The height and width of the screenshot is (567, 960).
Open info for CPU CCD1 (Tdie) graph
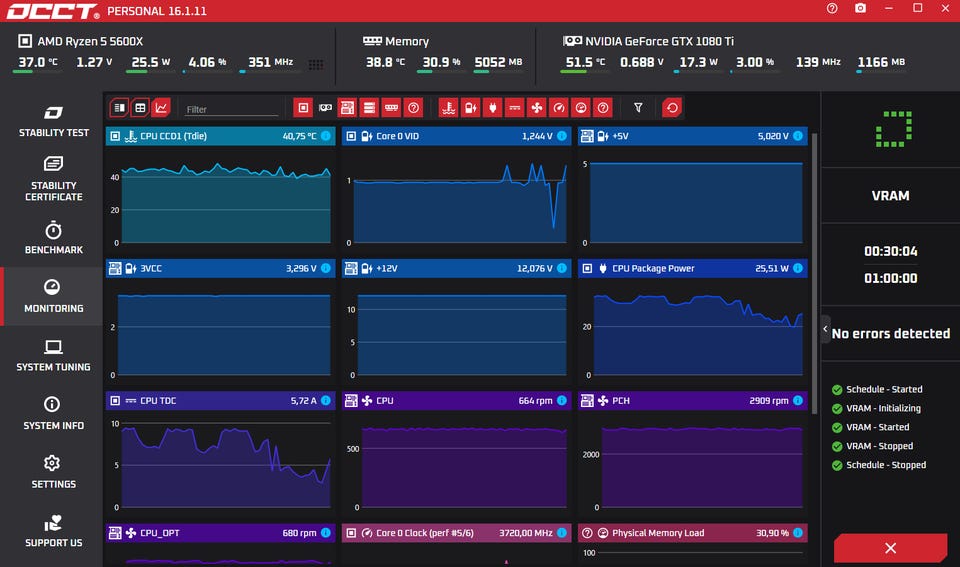pyautogui.click(x=326, y=136)
